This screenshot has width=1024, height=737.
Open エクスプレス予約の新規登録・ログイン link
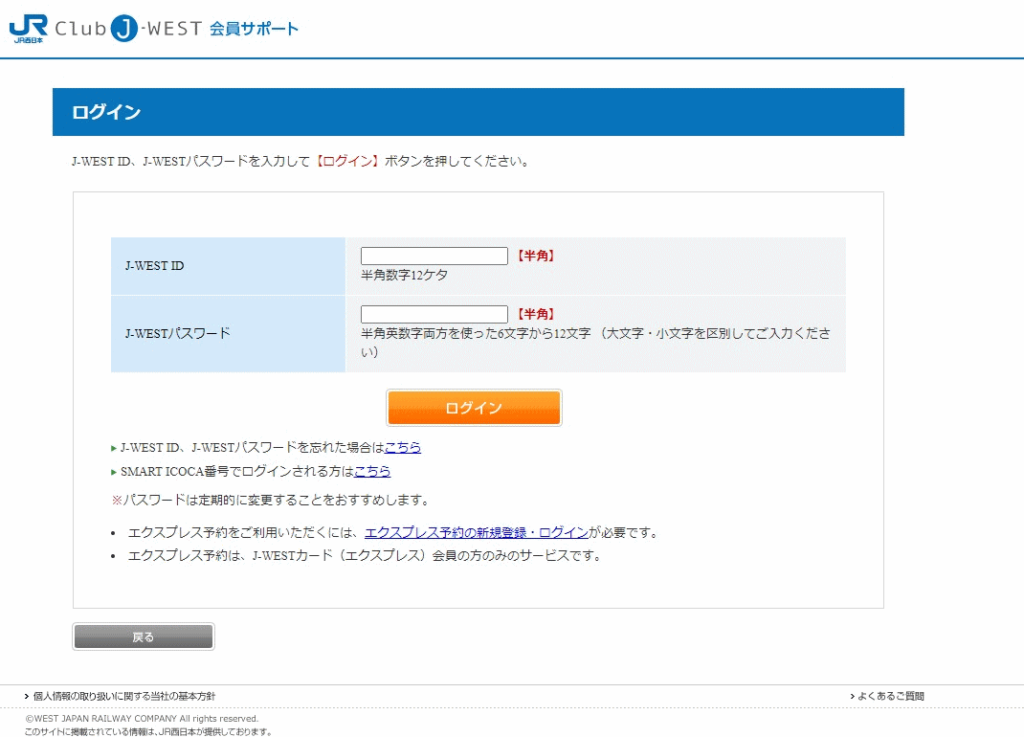(476, 533)
